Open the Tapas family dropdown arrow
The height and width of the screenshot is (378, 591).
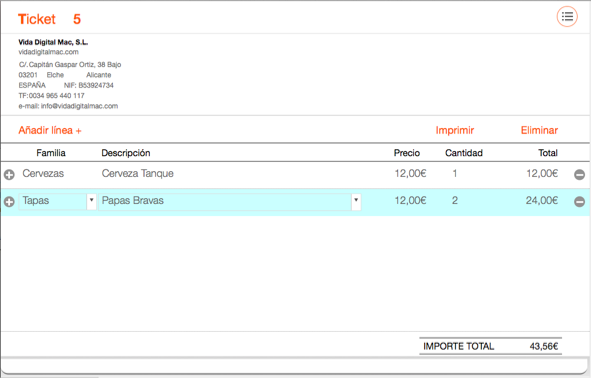click(x=91, y=201)
